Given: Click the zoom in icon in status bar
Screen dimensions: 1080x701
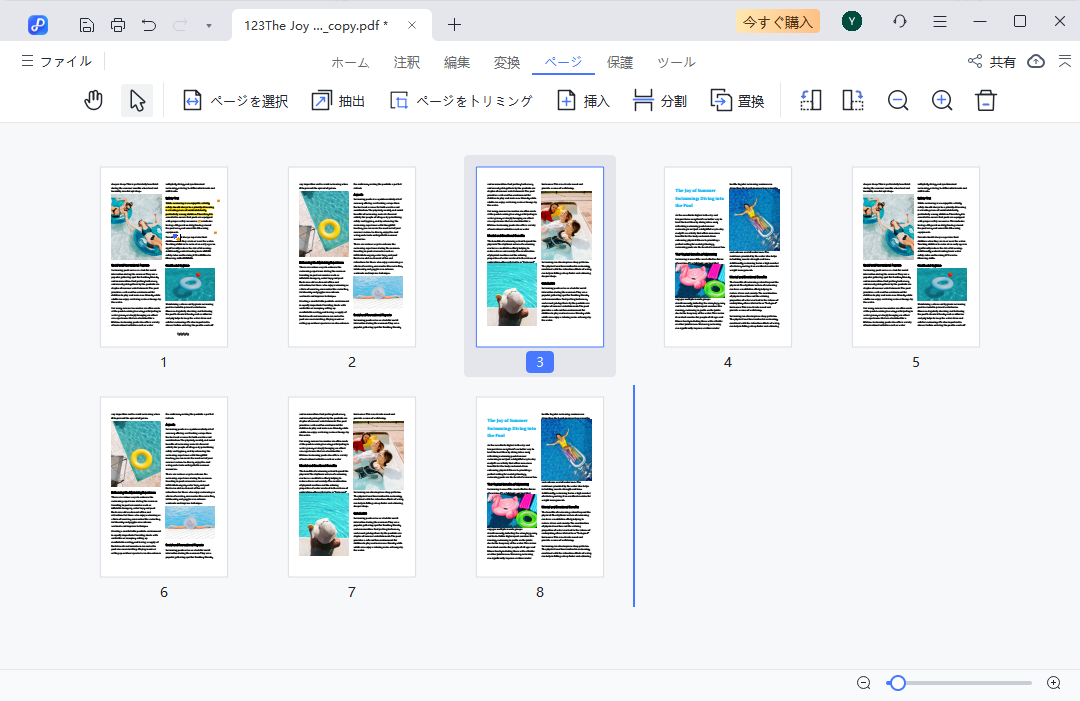Looking at the screenshot, I should [1054, 683].
